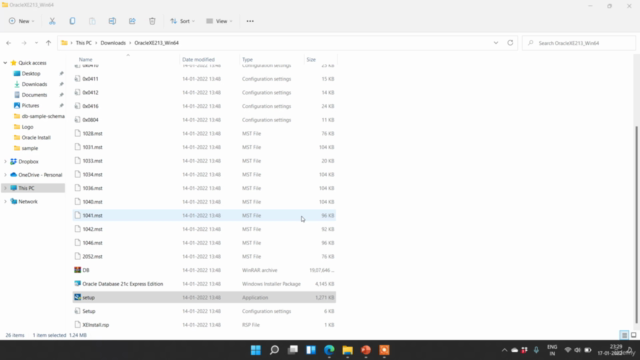Click Downloads in address breadcrumb
Image resolution: width=640 pixels, height=360 pixels.
(113, 43)
